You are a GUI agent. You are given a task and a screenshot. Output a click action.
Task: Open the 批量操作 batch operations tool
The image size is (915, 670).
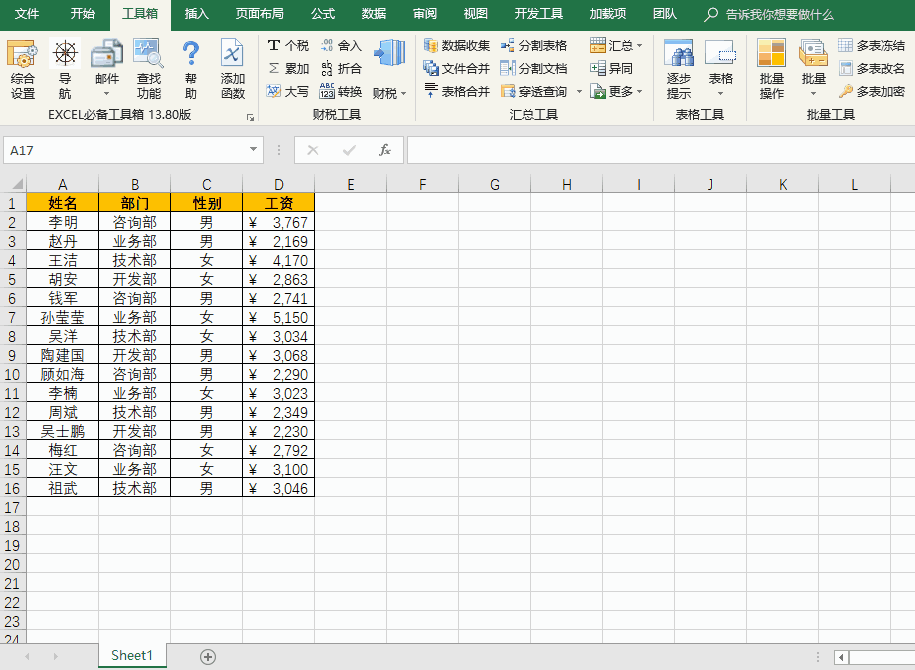pos(771,68)
